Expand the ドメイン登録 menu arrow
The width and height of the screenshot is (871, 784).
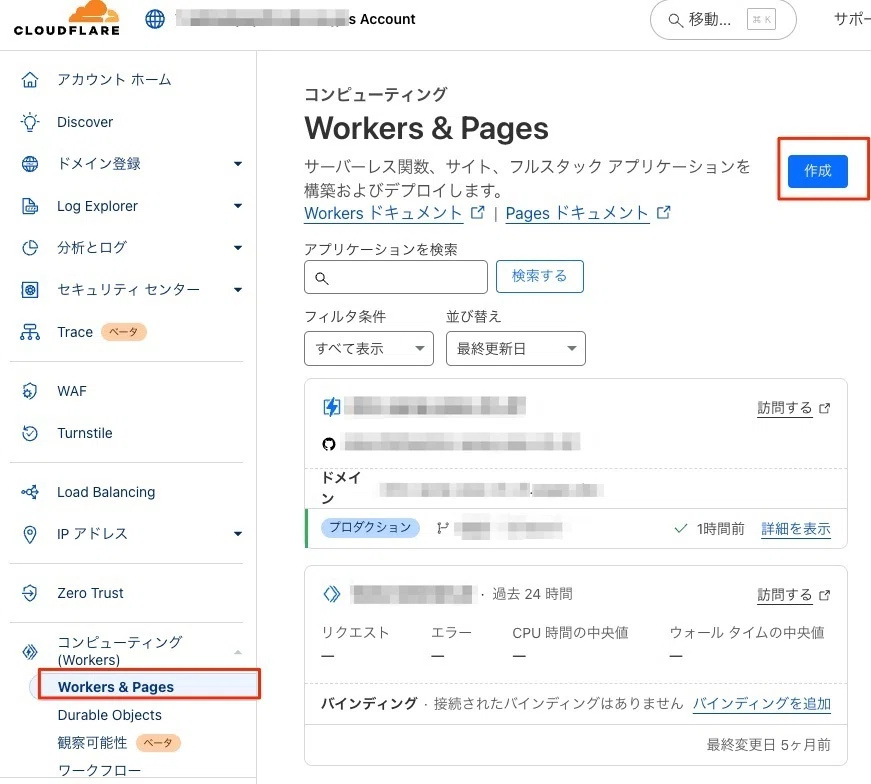[238, 164]
